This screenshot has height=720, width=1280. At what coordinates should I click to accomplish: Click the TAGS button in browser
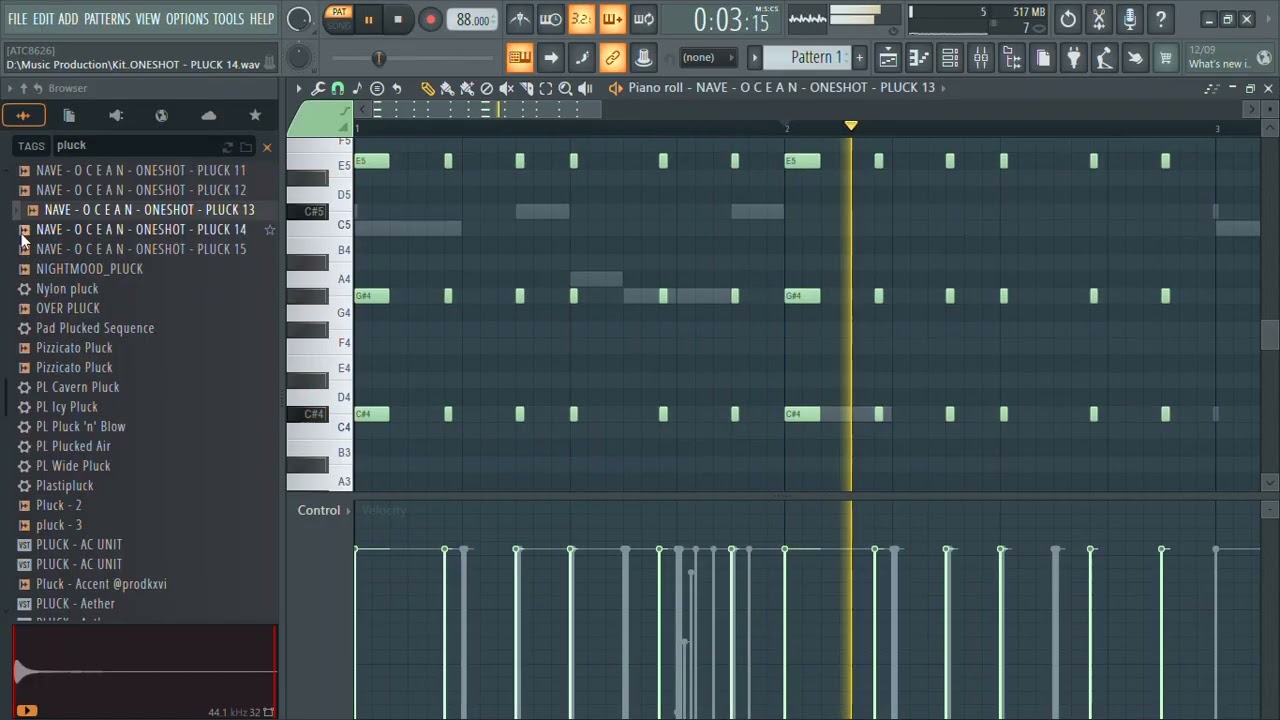(x=31, y=146)
